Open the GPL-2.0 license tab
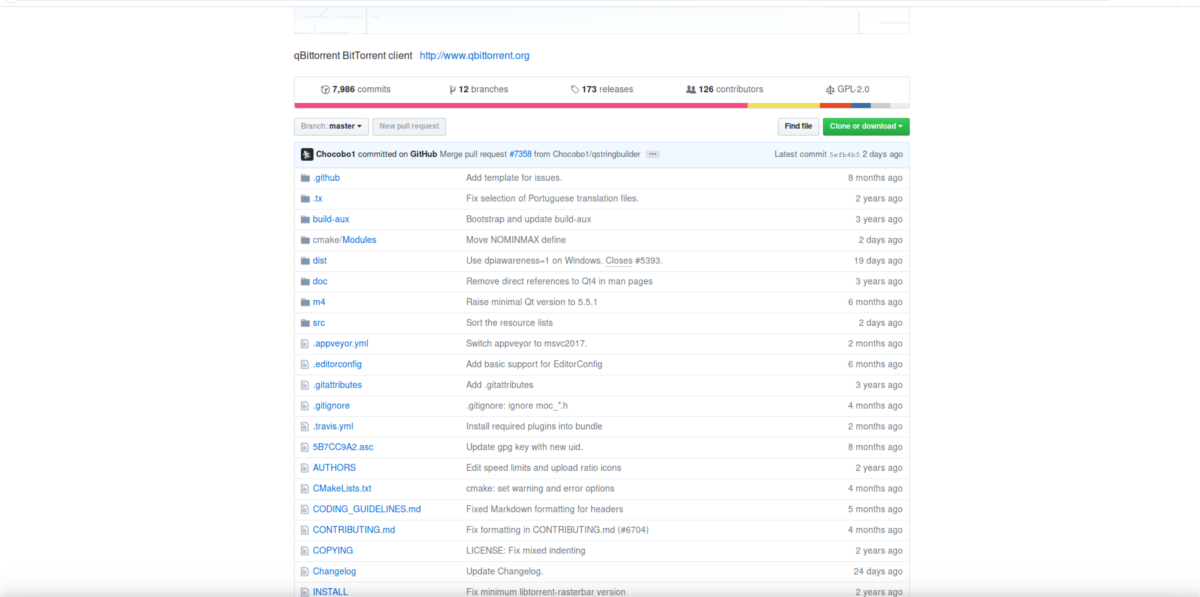The height and width of the screenshot is (597, 1200). point(848,89)
